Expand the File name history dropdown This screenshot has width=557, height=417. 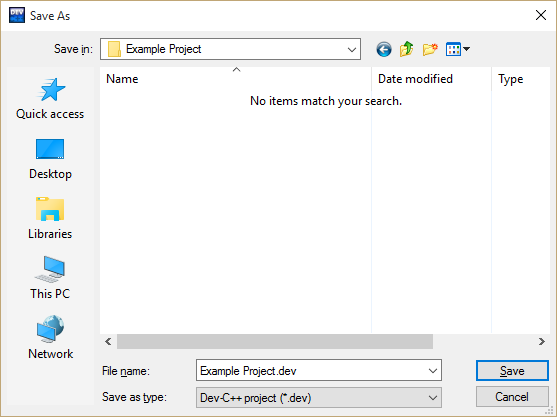(433, 371)
